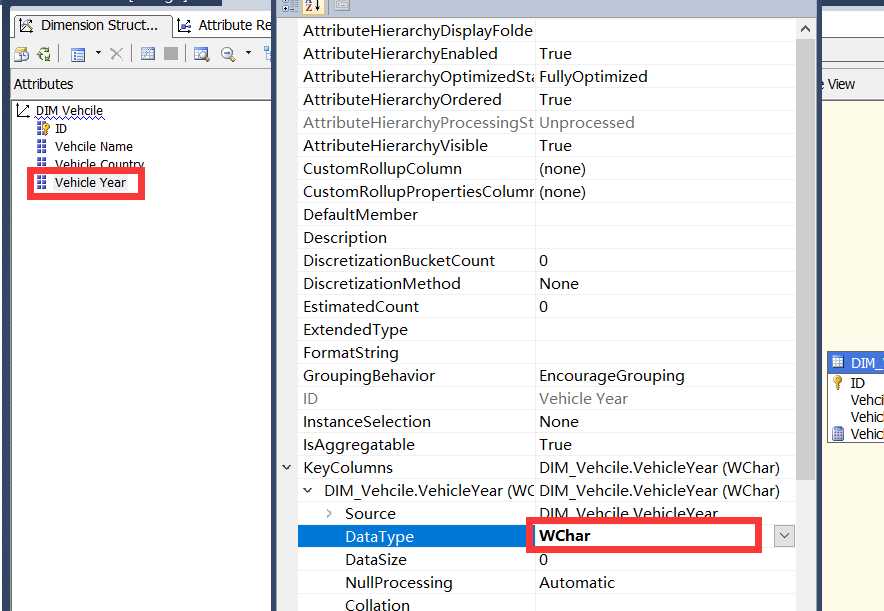
Task: Click the FullyOptimized value
Action: pos(593,77)
